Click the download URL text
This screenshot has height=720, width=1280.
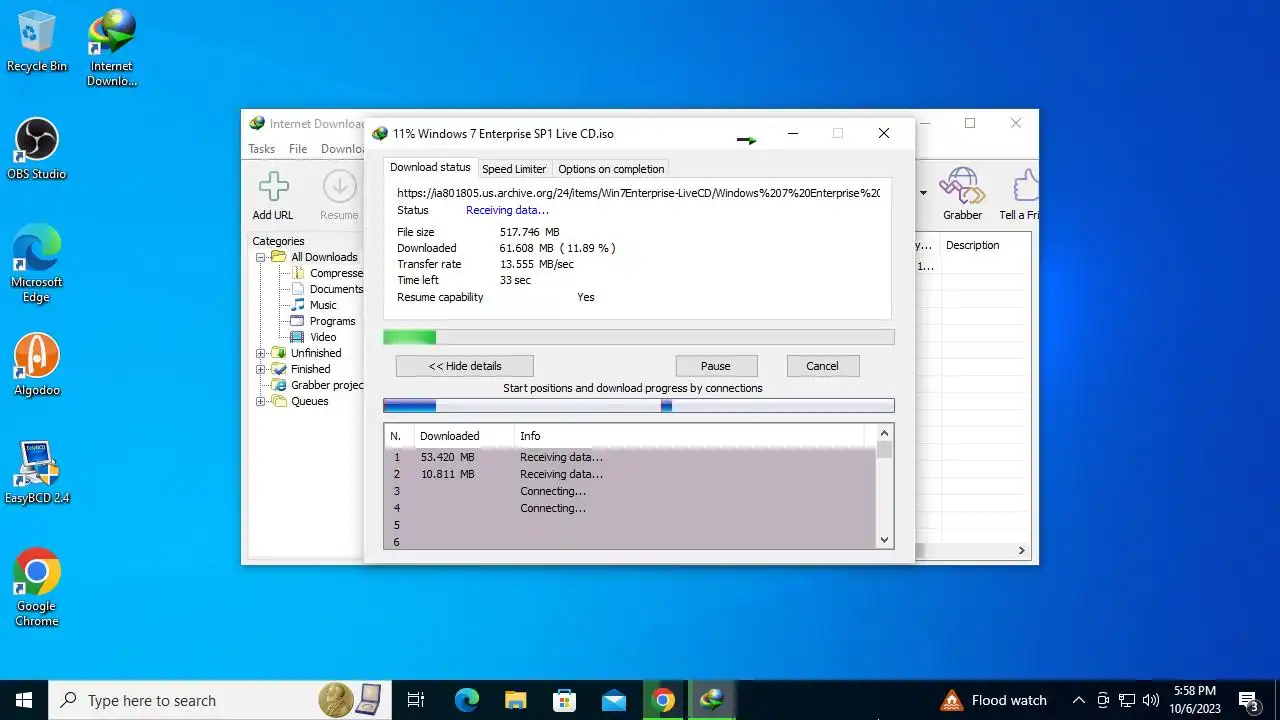coord(638,193)
